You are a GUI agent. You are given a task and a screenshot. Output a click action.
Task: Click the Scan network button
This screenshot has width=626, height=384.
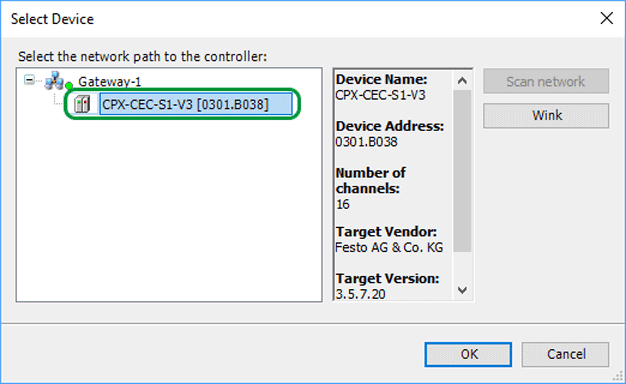pyautogui.click(x=546, y=81)
